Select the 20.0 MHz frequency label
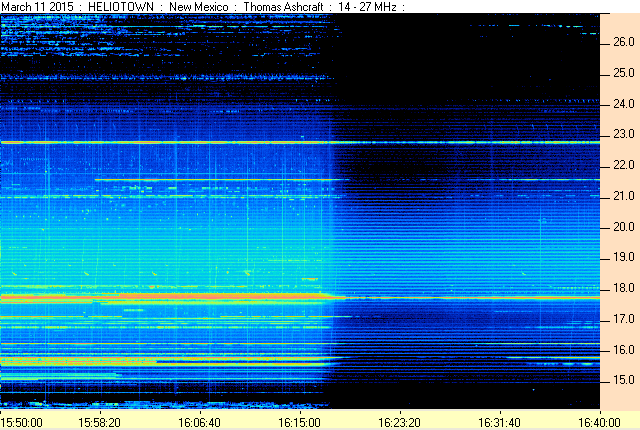This screenshot has width=640, height=430. point(624,227)
